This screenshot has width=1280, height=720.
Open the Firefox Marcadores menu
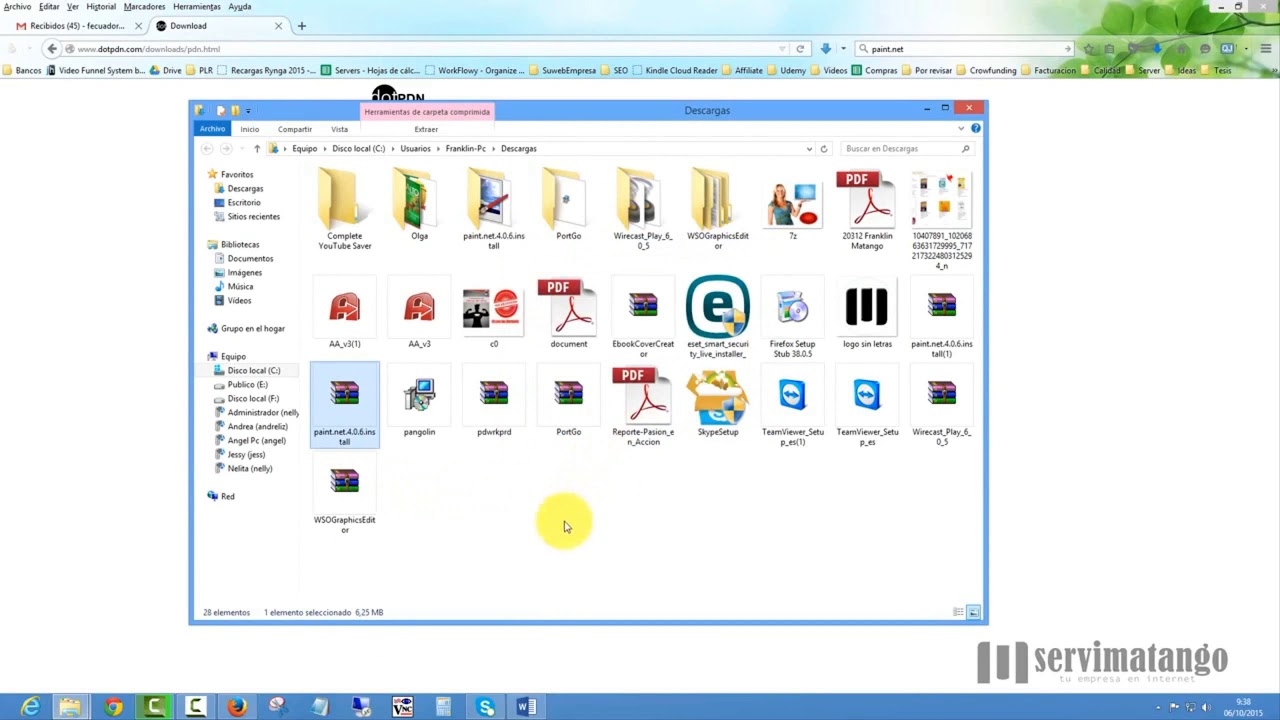144,6
